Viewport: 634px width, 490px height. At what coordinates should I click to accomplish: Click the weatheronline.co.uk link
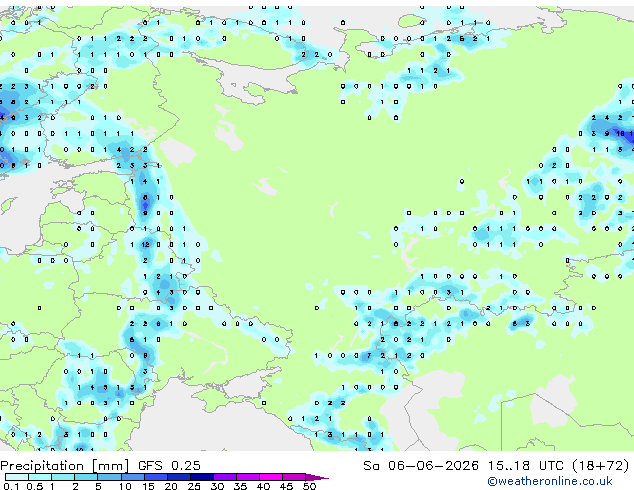pos(550,481)
